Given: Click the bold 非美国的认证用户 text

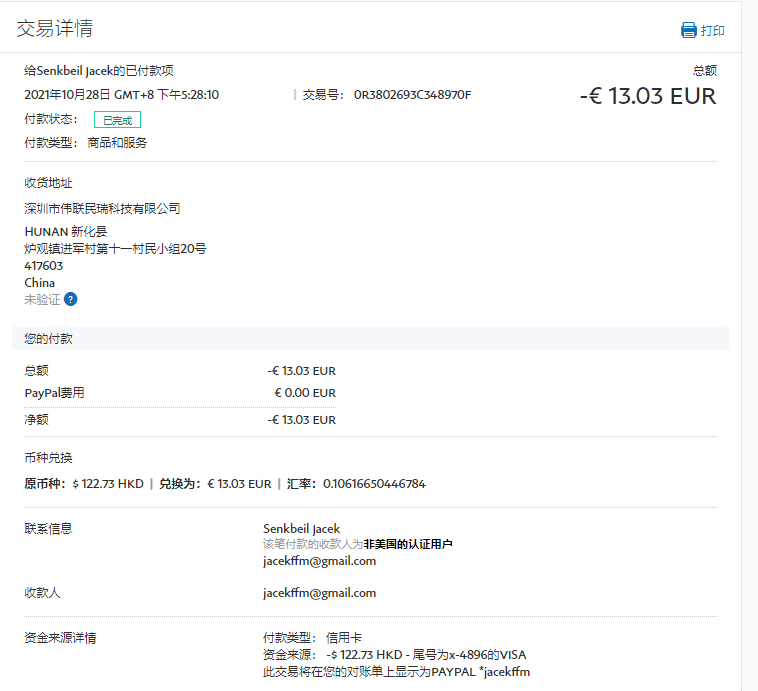Looking at the screenshot, I should tap(408, 544).
